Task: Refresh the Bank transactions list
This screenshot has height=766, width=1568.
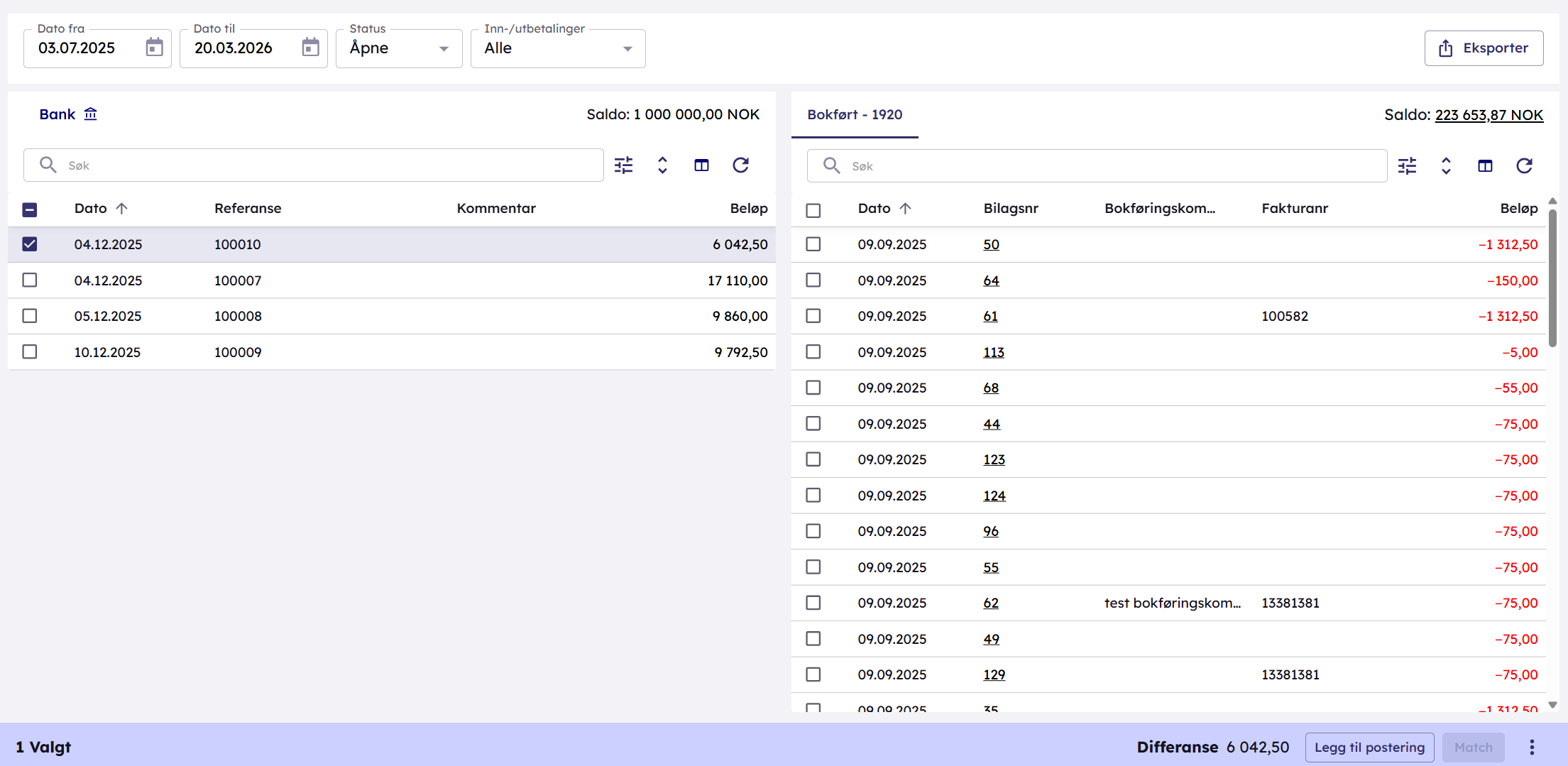Action: click(x=740, y=165)
